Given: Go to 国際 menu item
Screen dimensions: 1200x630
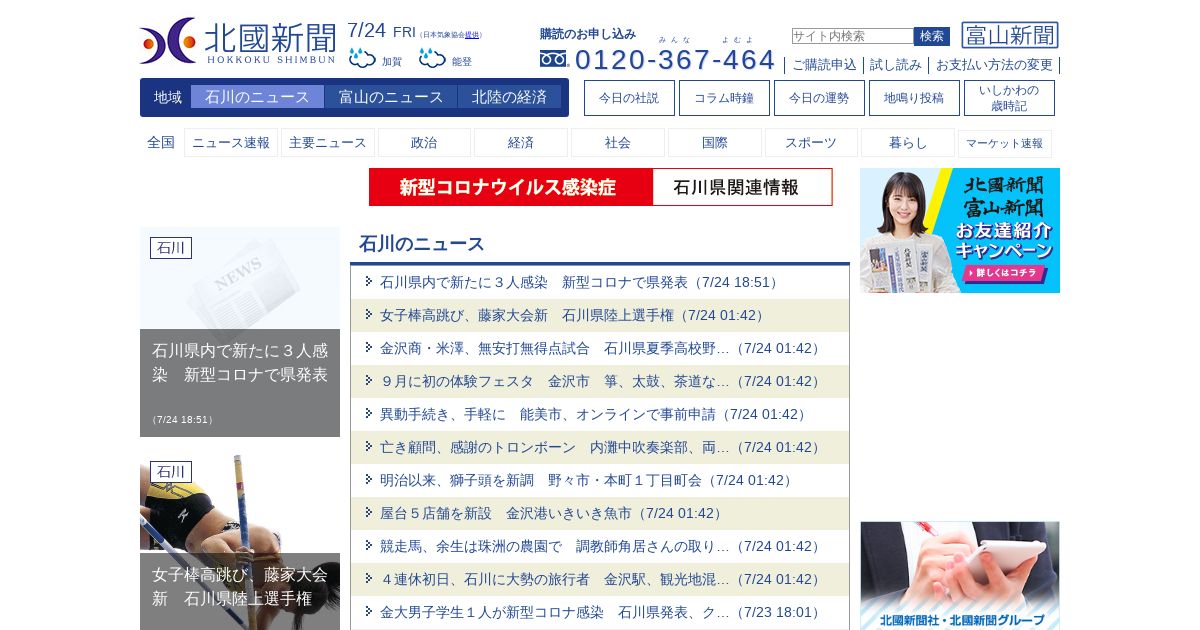Looking at the screenshot, I should tap(715, 143).
